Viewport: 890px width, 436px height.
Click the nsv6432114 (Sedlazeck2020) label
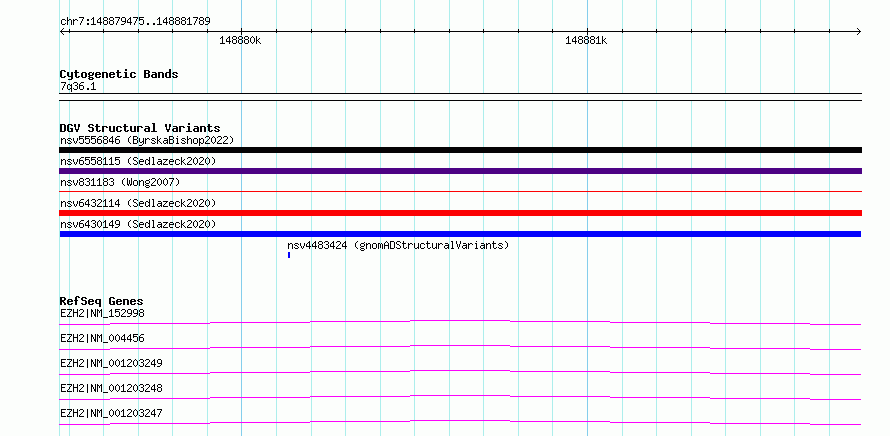pos(138,203)
